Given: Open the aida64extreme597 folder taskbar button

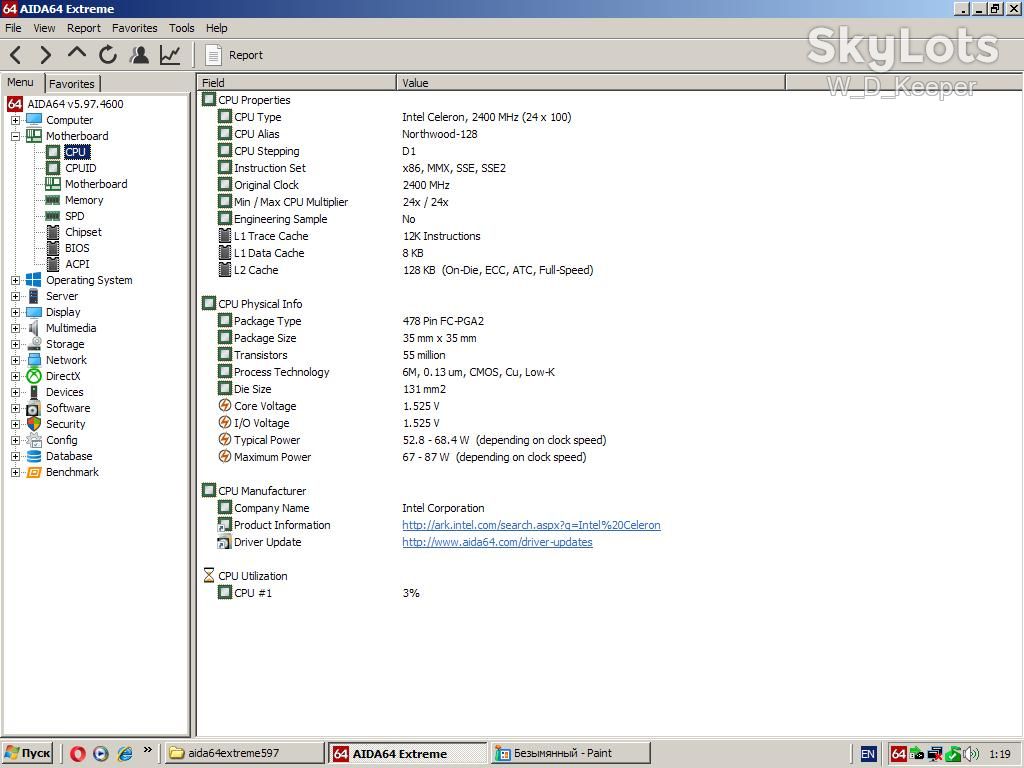Looking at the screenshot, I should tap(245, 754).
